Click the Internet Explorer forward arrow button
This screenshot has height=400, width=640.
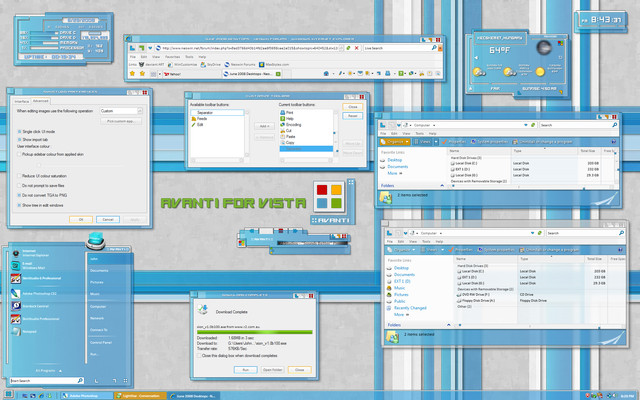click(141, 48)
